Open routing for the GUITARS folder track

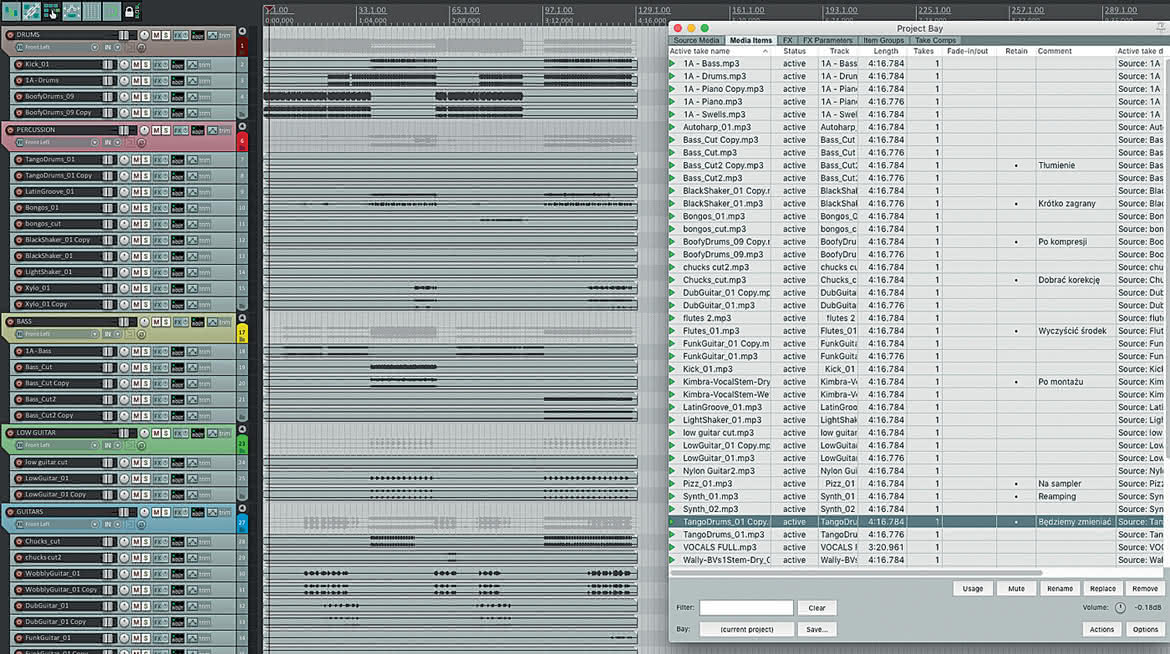(x=198, y=513)
